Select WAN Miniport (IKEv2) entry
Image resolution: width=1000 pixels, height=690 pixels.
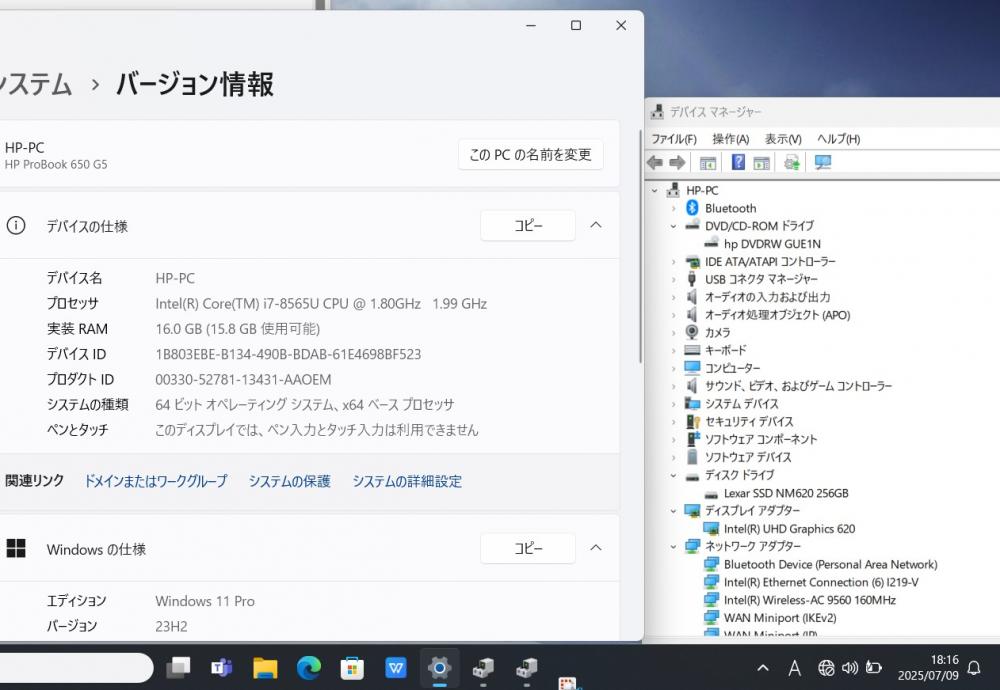point(779,618)
